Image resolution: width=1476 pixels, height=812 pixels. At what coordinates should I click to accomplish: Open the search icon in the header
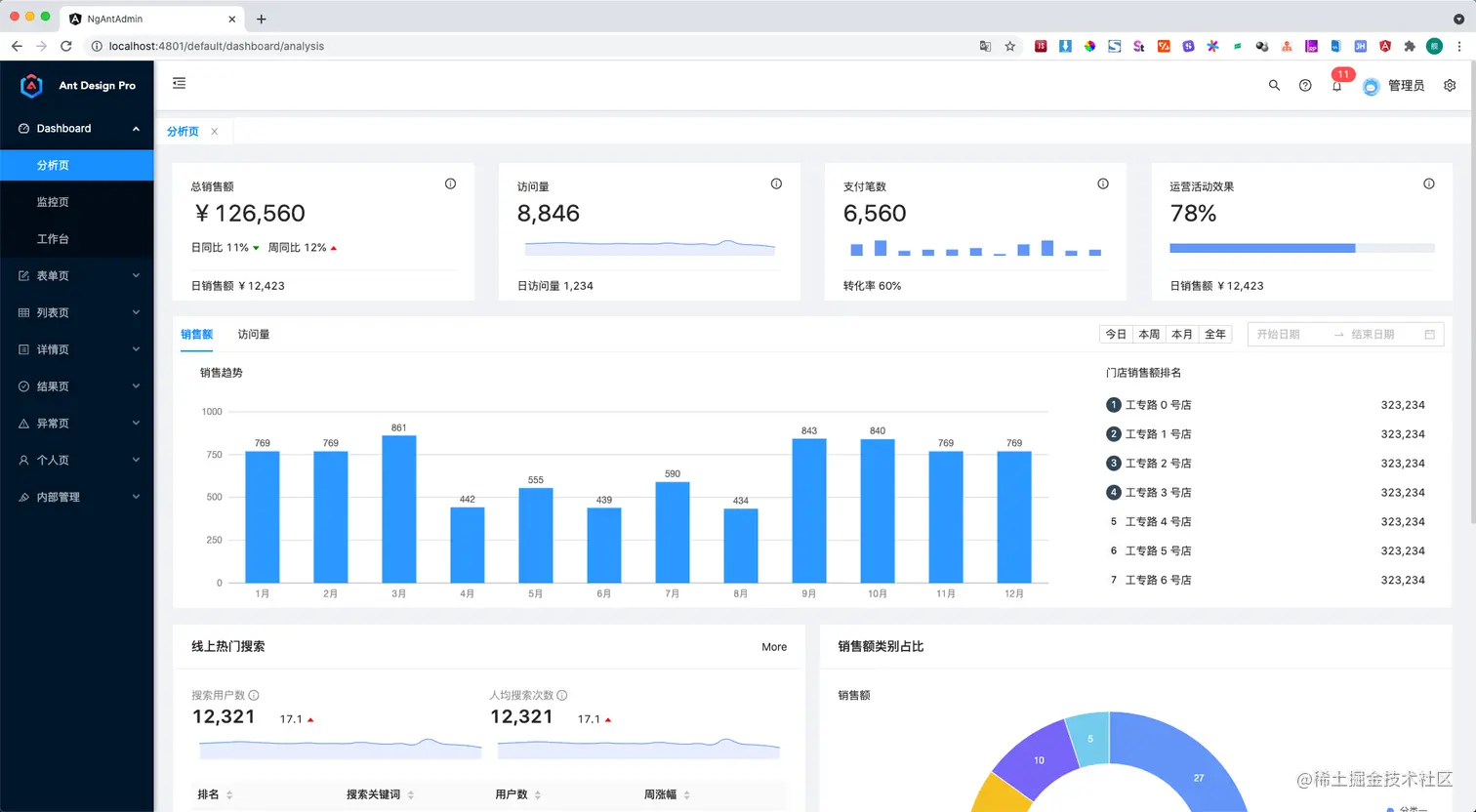click(1274, 86)
